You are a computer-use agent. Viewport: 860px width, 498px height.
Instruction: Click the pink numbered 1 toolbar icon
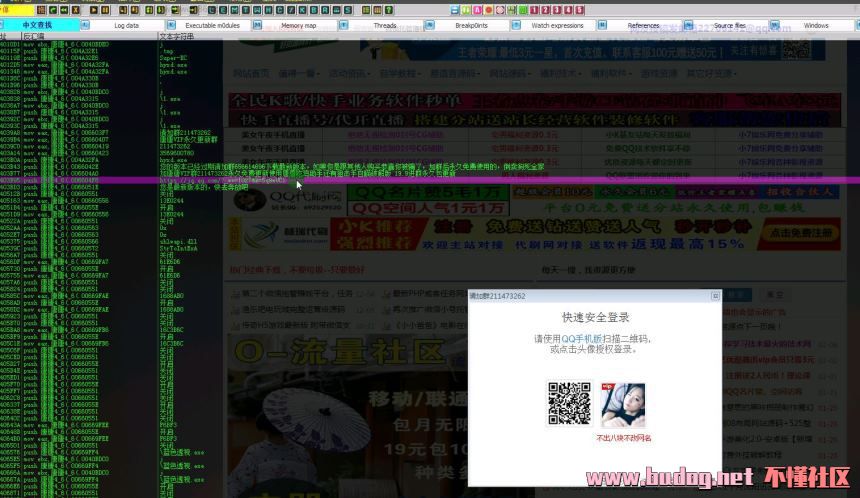(534, 10)
